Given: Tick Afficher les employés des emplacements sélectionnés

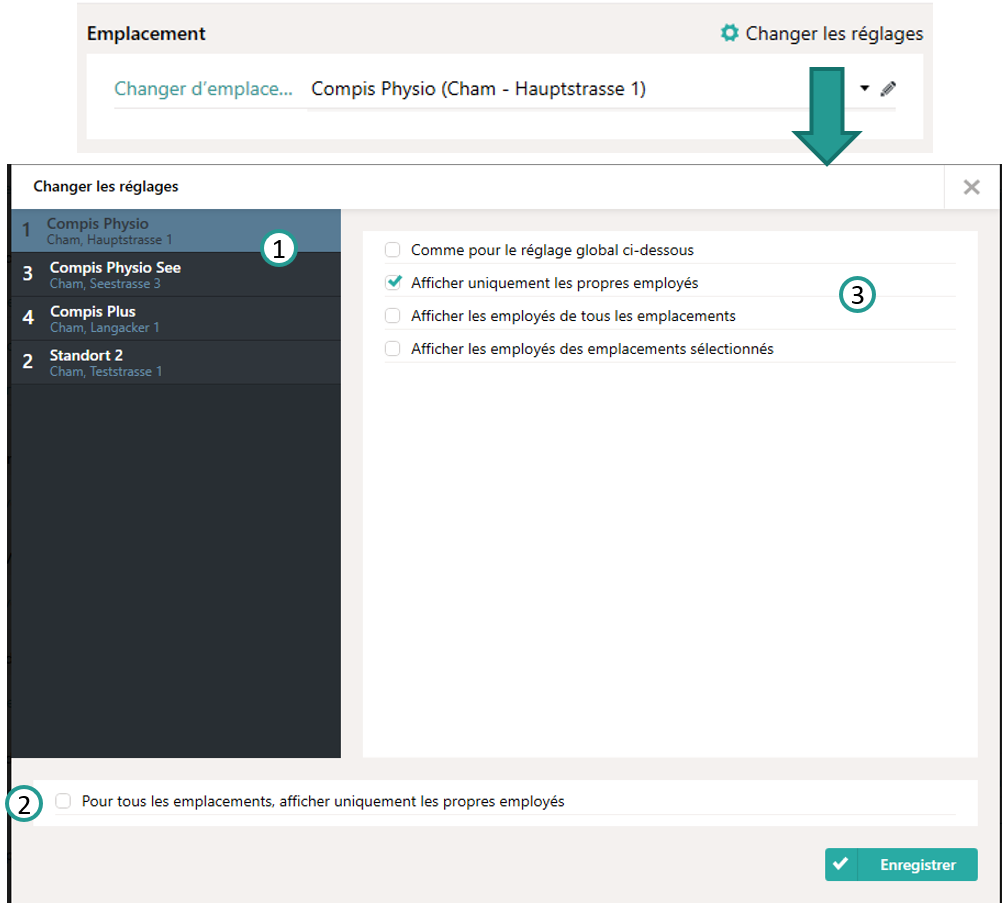Looking at the screenshot, I should pos(393,349).
